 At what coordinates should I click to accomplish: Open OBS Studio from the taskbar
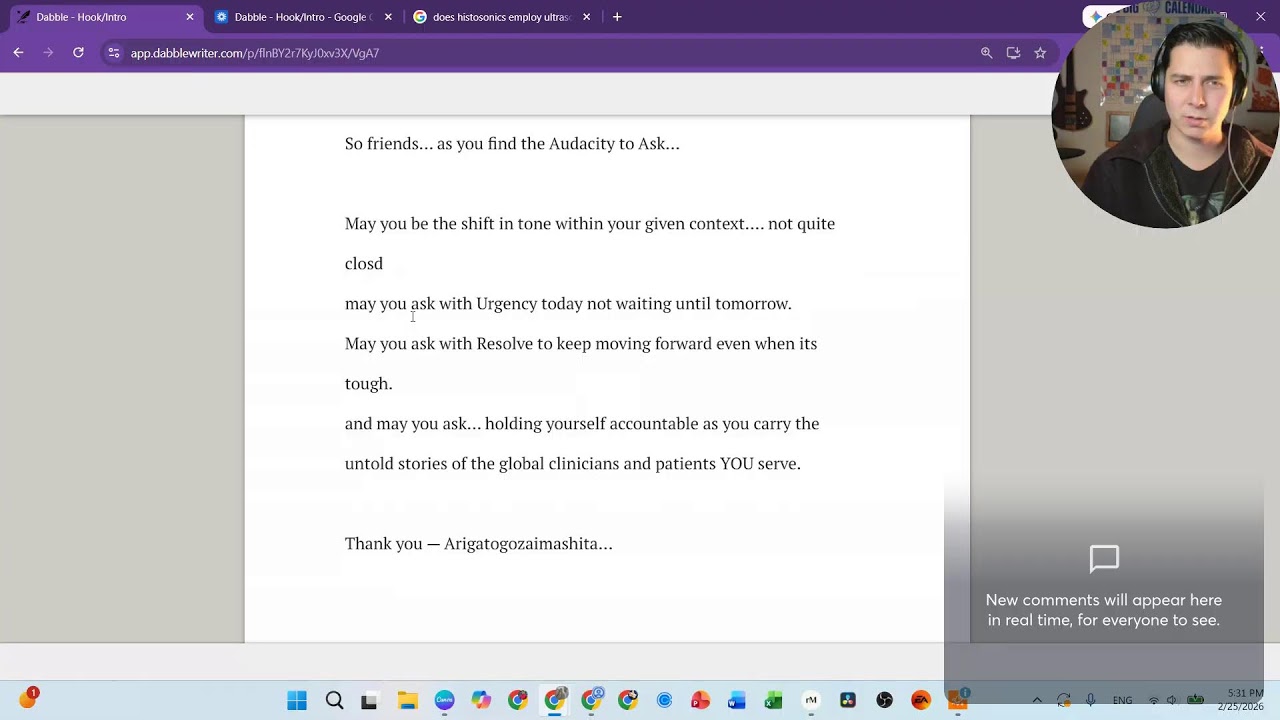point(884,701)
